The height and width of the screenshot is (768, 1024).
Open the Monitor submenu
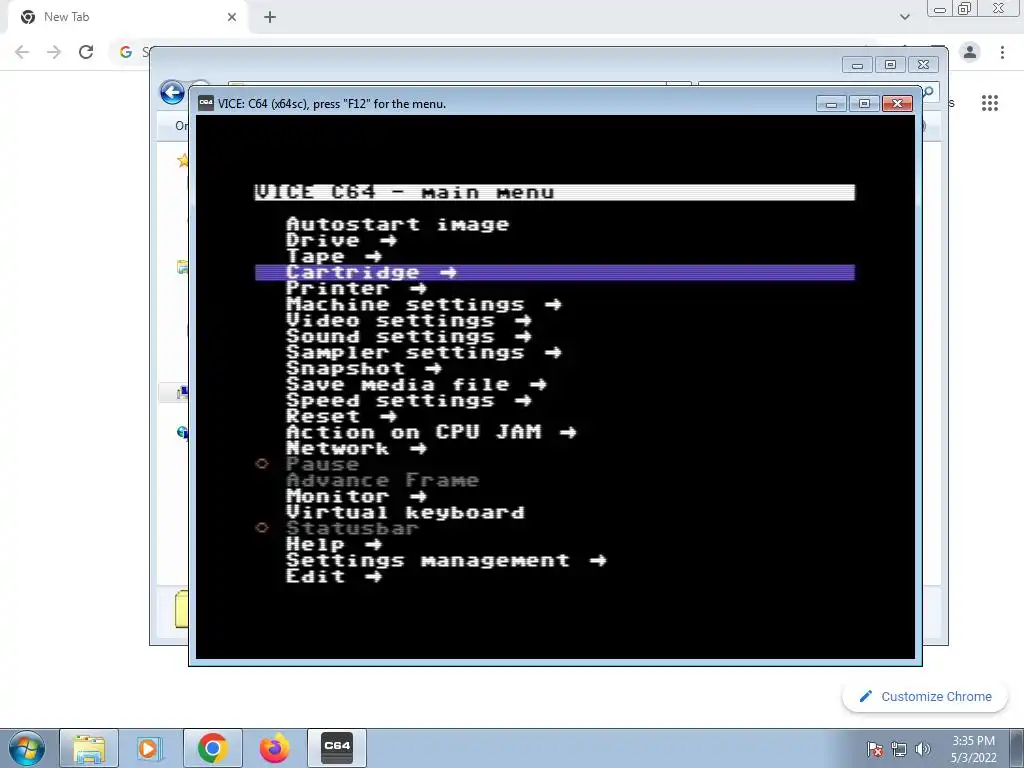[357, 496]
